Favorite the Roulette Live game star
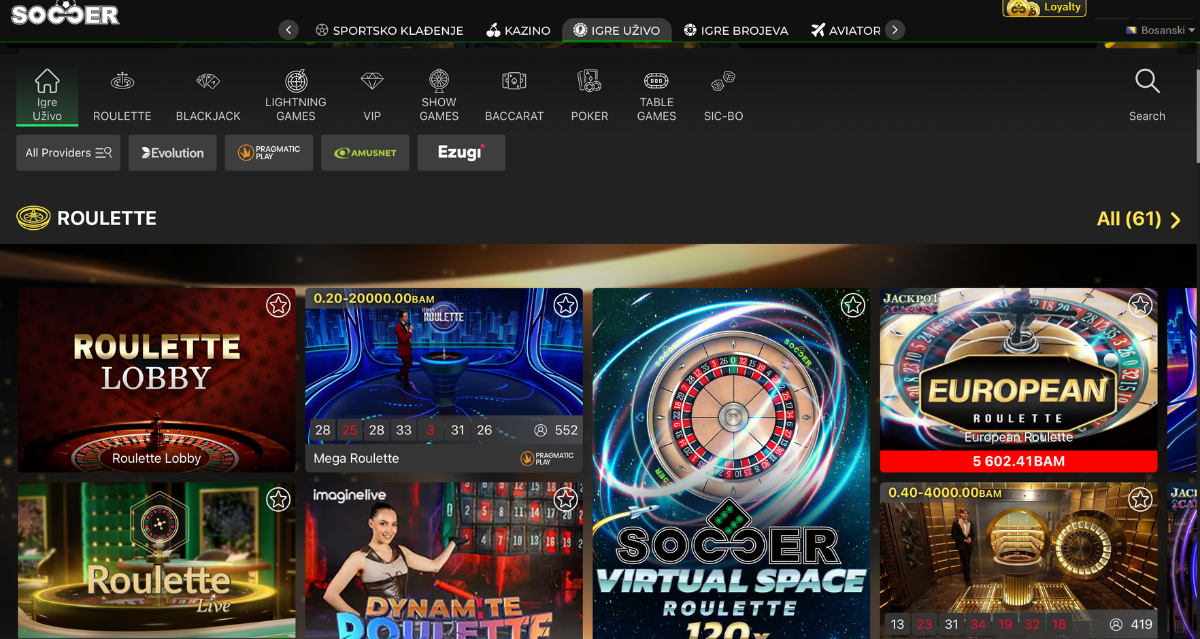Screen dimensions: 1200x639 pyautogui.click(x=278, y=499)
